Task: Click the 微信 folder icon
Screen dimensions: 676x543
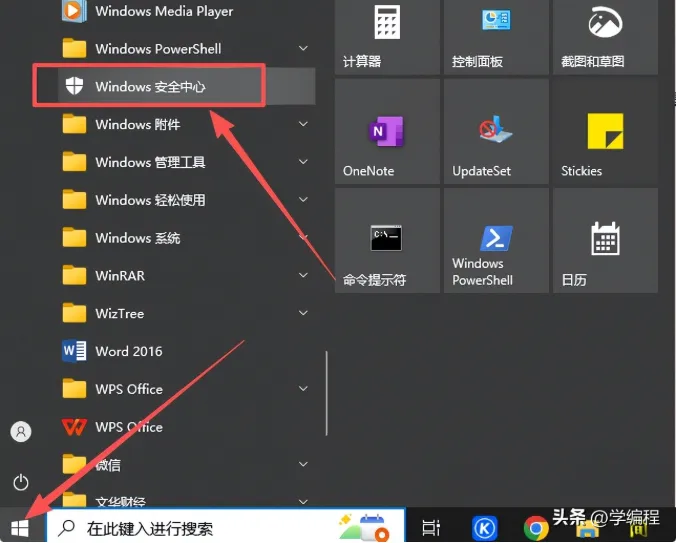Action: 74,465
